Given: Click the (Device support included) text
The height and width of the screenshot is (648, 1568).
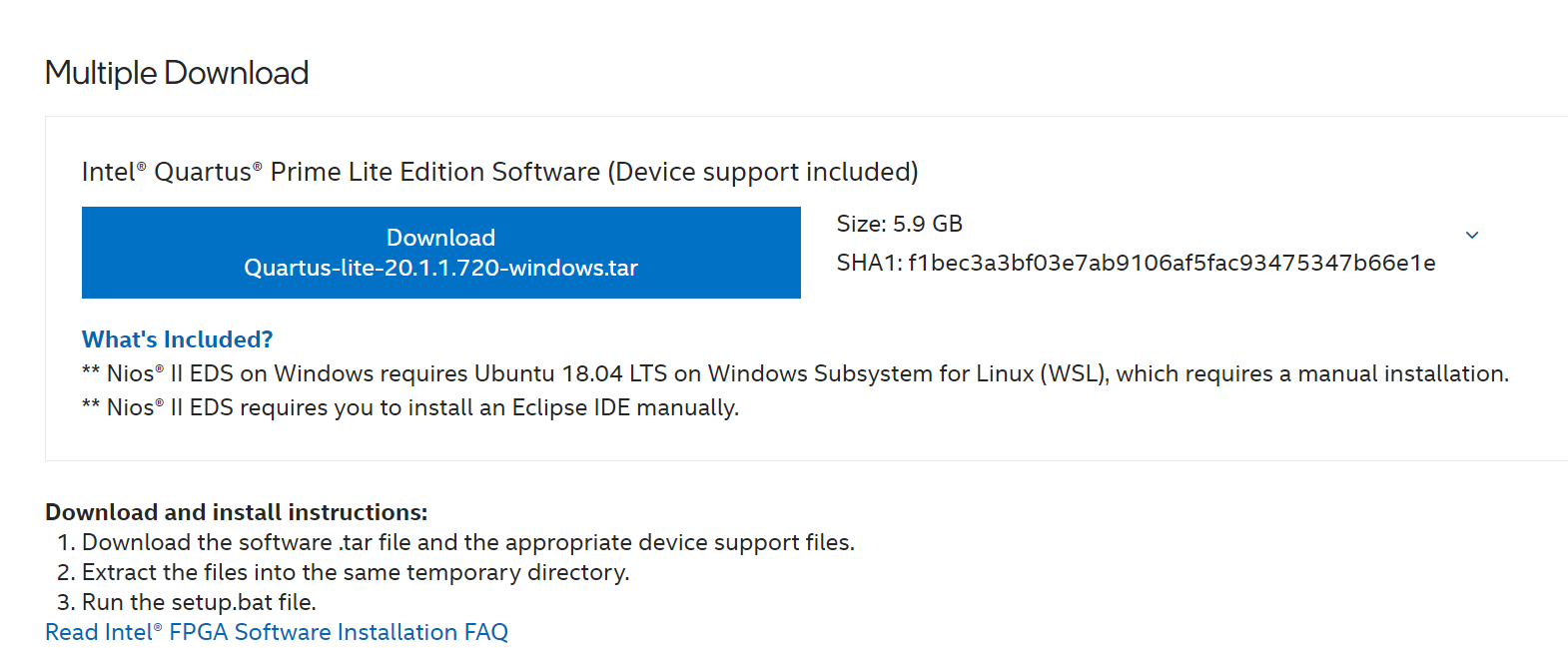Looking at the screenshot, I should point(762,172).
